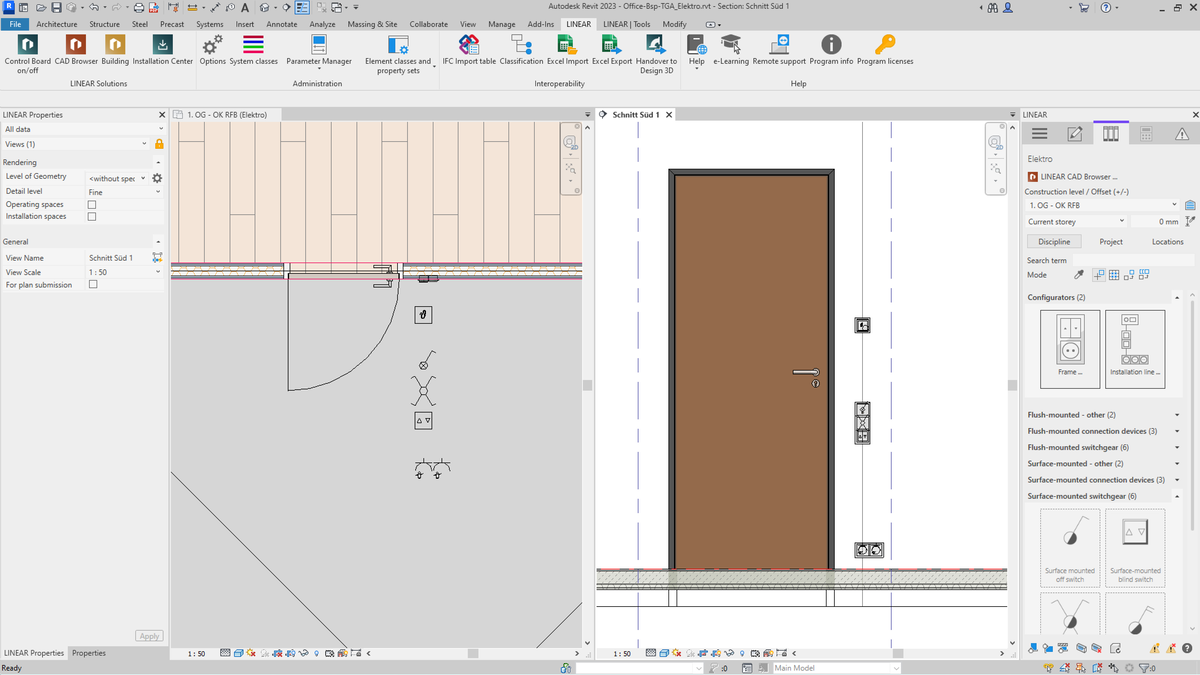Open the CAD Browser tool
This screenshot has width=1200, height=675.
click(76, 45)
